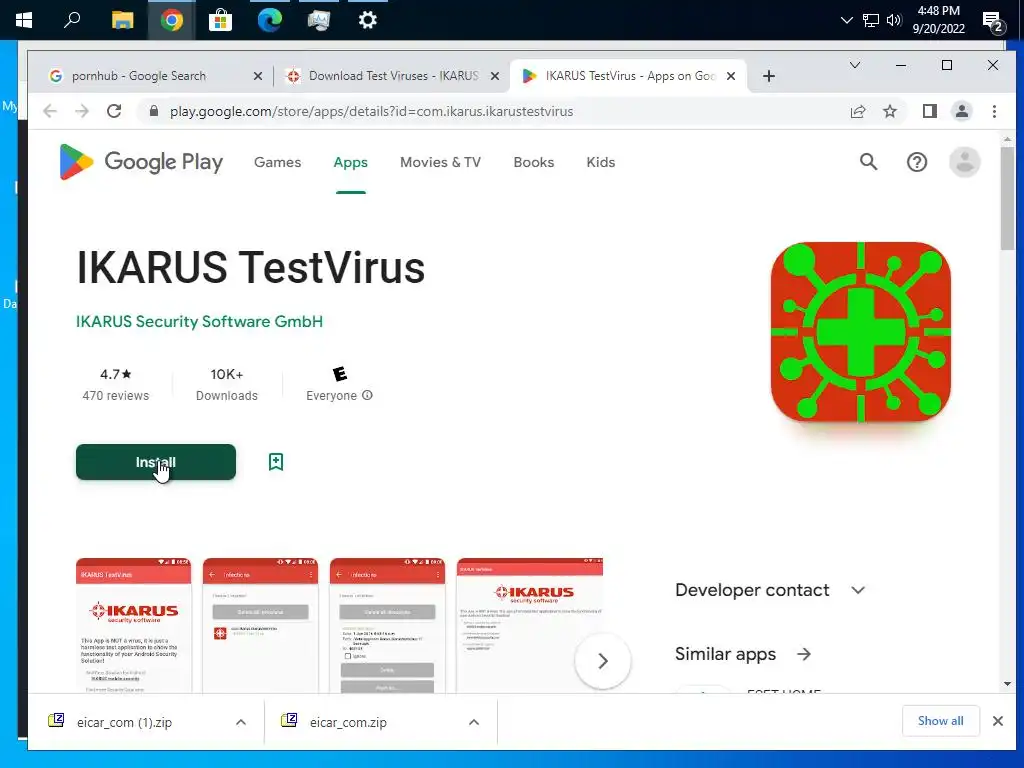Open volume control in tray

[894, 20]
